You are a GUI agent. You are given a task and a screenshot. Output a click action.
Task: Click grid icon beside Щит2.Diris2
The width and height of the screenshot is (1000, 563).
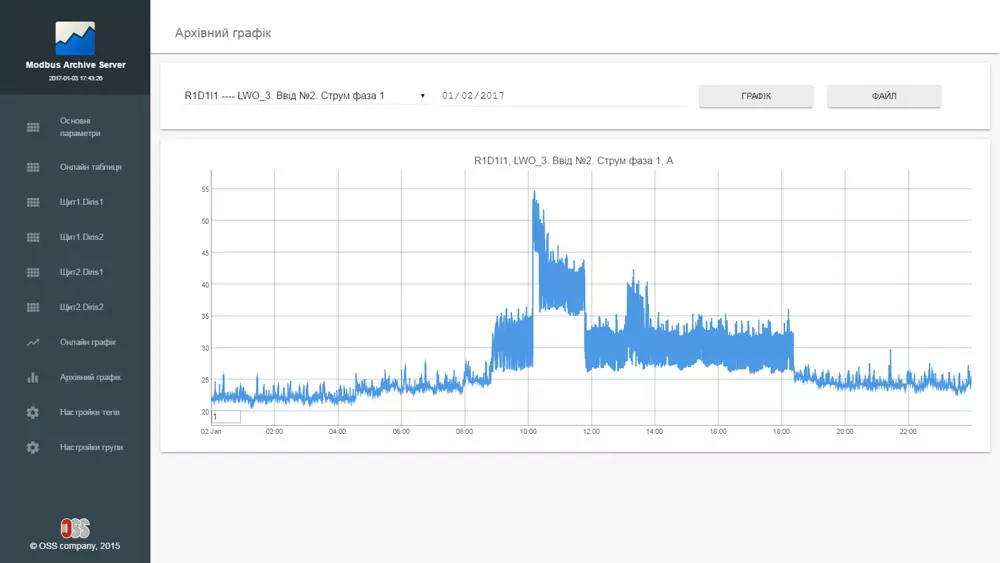tap(33, 307)
